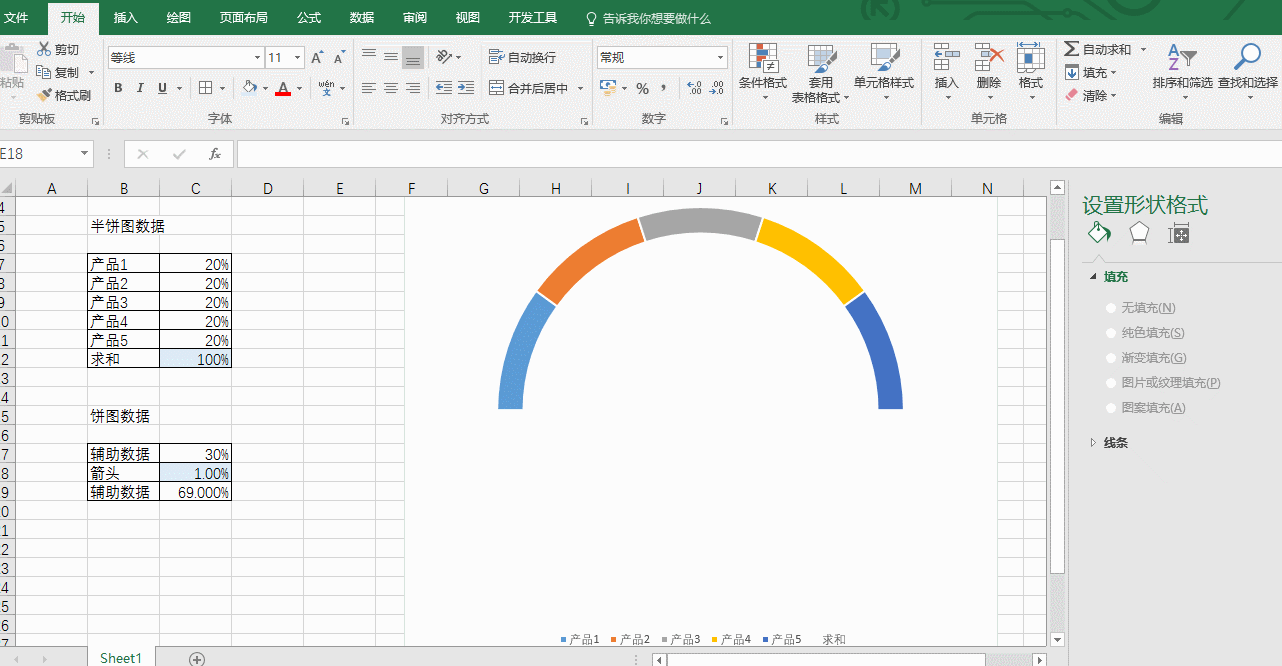Open the font name dropdown (等线)
The height and width of the screenshot is (666, 1282).
256,58
